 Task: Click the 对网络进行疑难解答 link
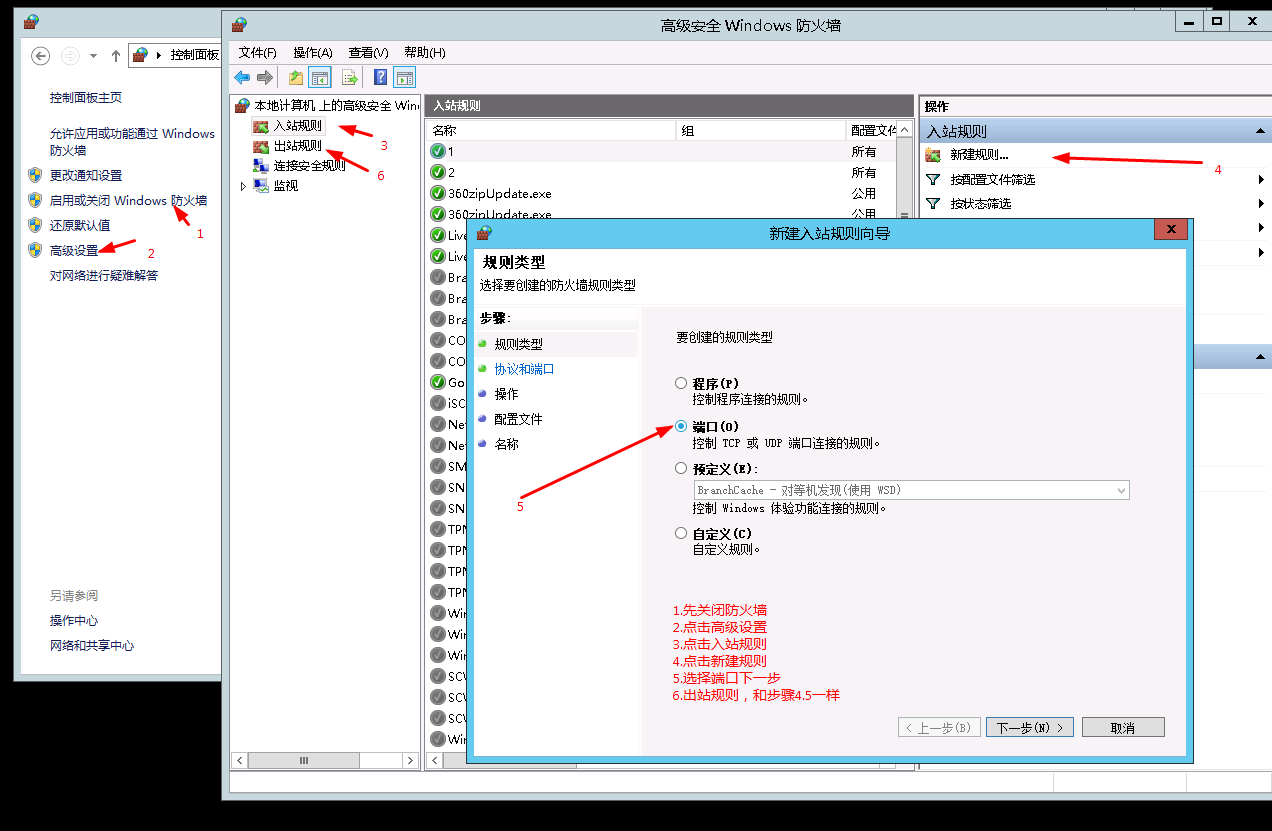tap(104, 275)
